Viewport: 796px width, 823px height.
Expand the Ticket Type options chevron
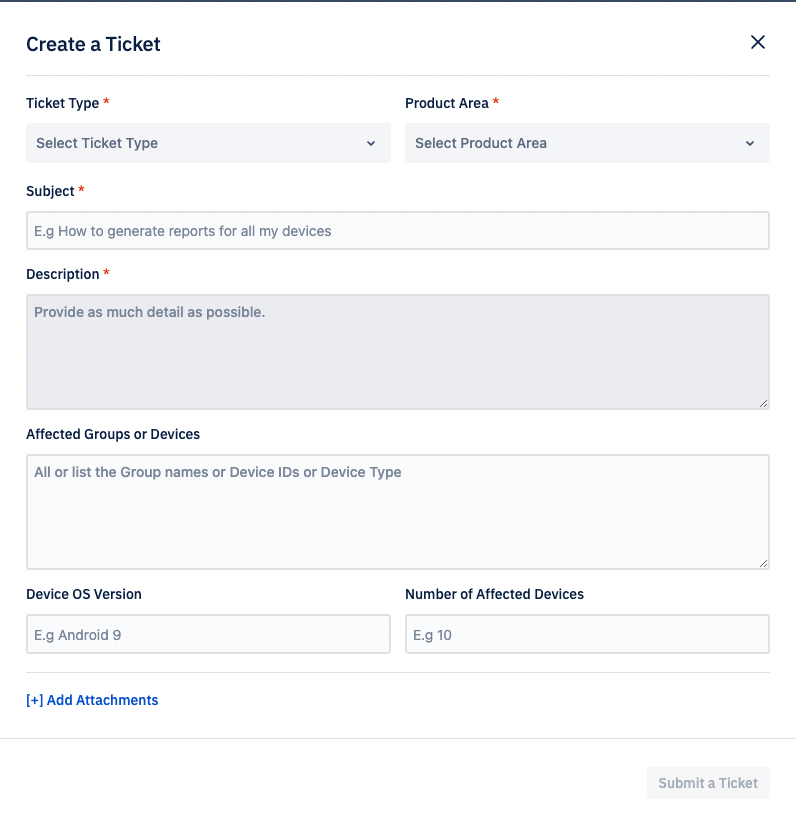click(371, 143)
